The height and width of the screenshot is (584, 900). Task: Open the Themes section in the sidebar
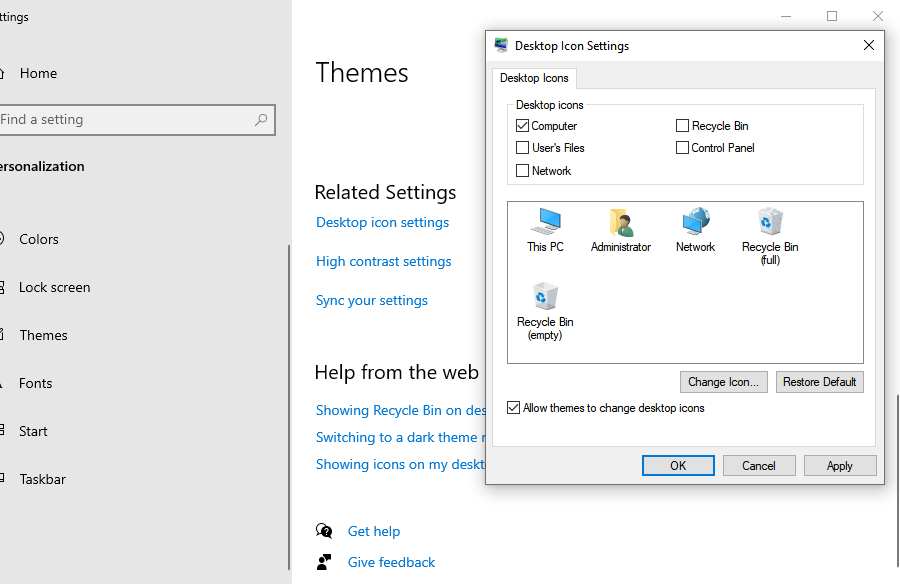coord(42,335)
